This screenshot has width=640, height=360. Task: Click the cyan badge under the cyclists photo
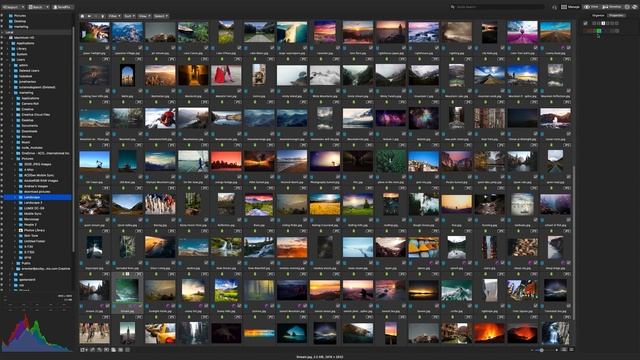coord(147,220)
